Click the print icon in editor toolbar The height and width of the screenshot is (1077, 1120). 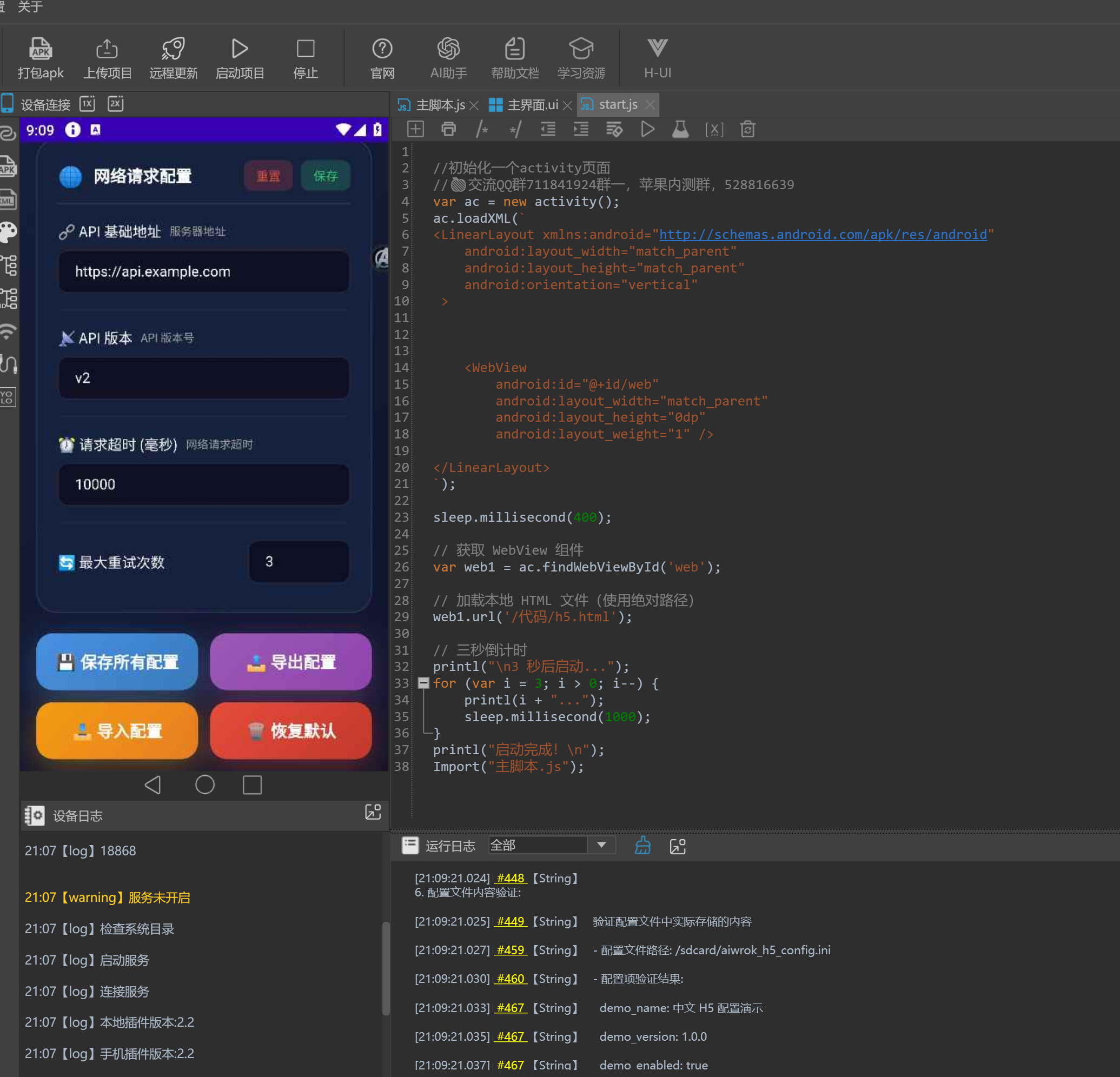coord(448,129)
